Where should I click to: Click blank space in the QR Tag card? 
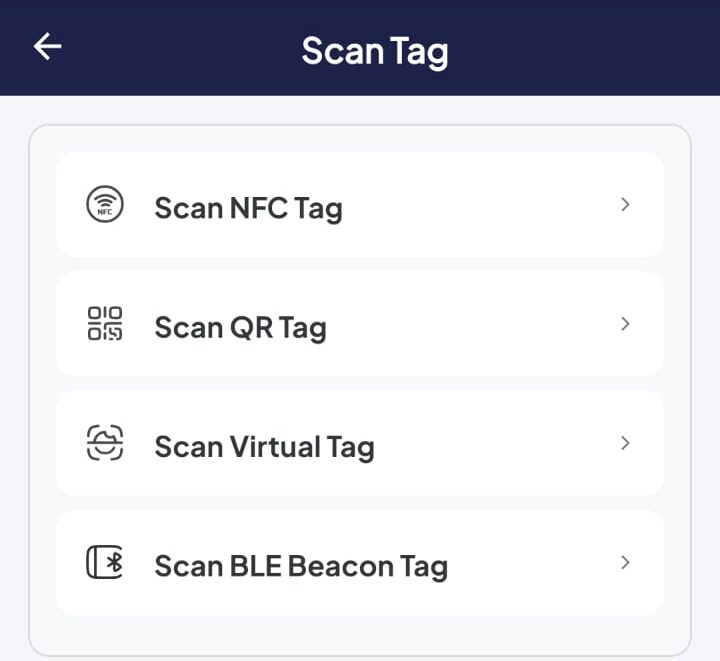pos(470,324)
